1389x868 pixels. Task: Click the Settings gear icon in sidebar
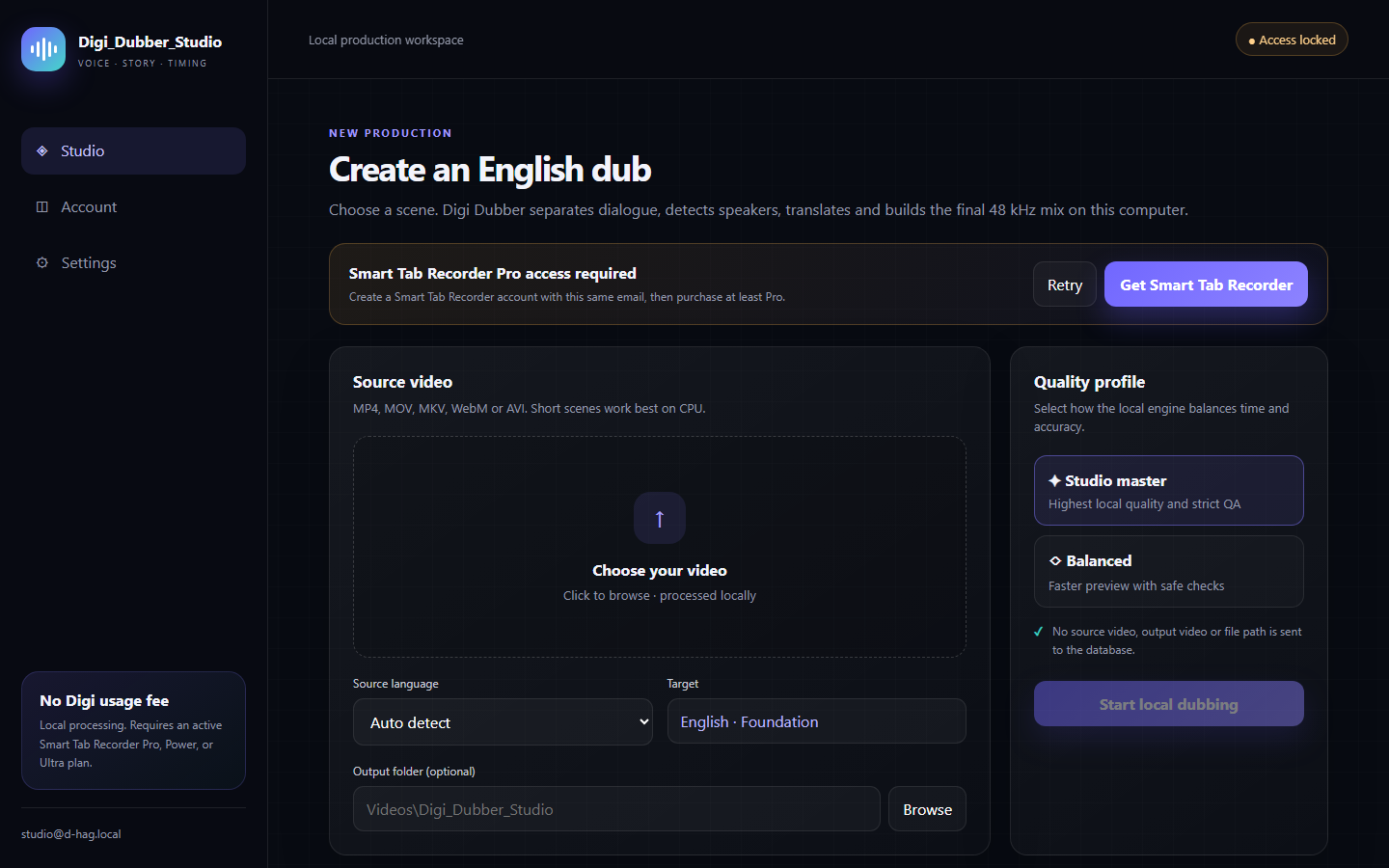point(41,263)
